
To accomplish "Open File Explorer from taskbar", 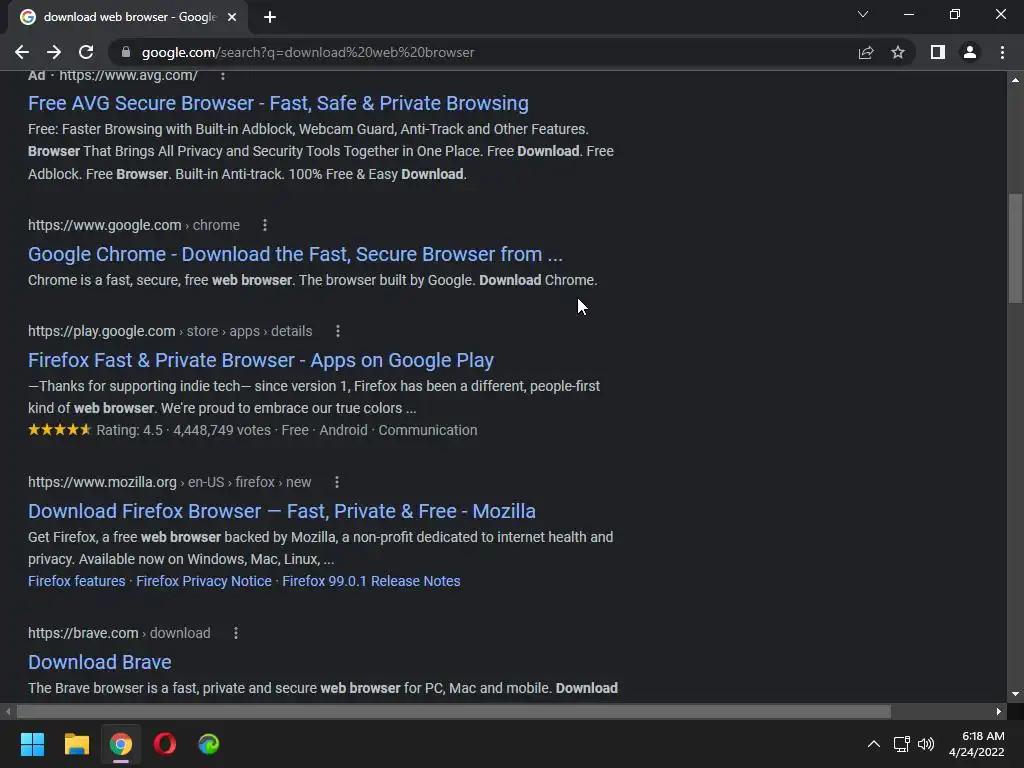I will [x=76, y=744].
